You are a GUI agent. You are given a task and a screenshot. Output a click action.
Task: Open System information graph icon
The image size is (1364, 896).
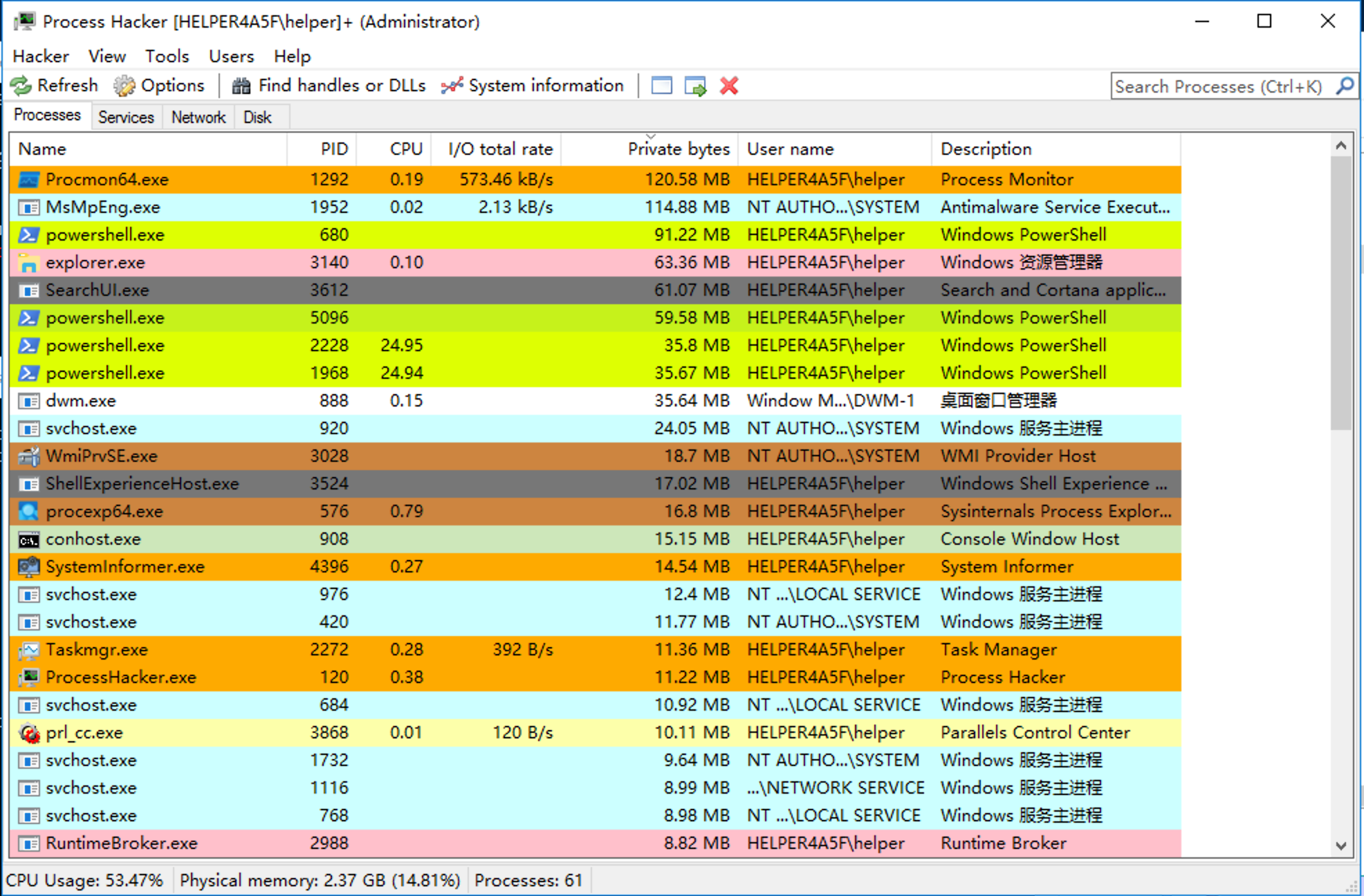(x=452, y=86)
